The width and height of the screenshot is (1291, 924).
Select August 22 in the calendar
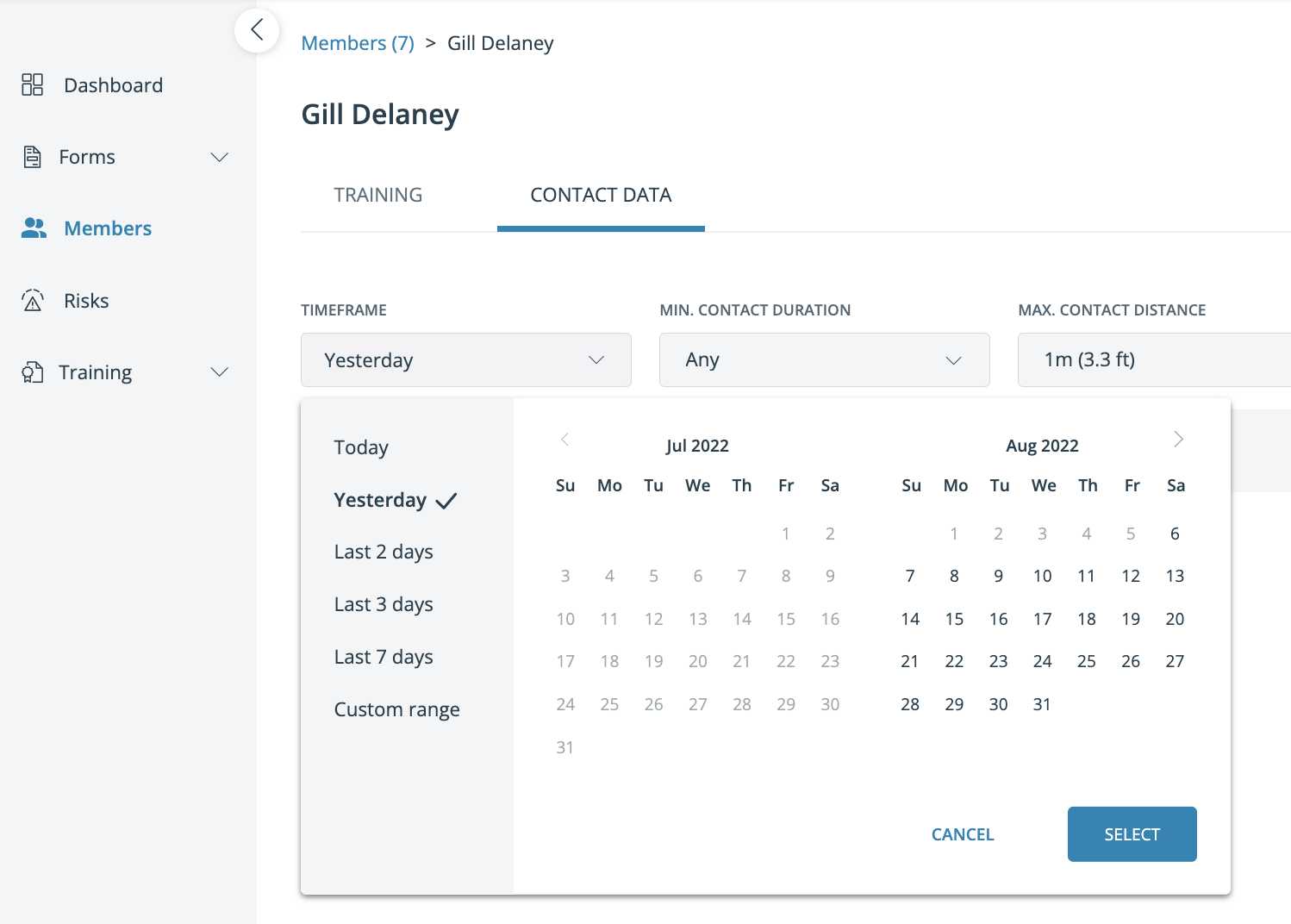[x=954, y=661]
